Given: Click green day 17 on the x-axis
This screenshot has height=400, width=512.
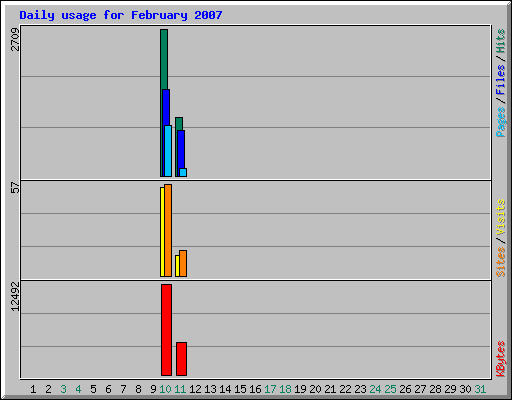Looking at the screenshot, I should point(270,389).
